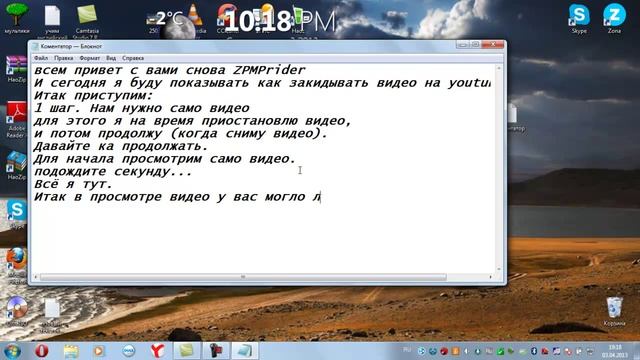Open the Skype shortcut on left desktop edge
This screenshot has height=360, width=640.
(x=17, y=214)
